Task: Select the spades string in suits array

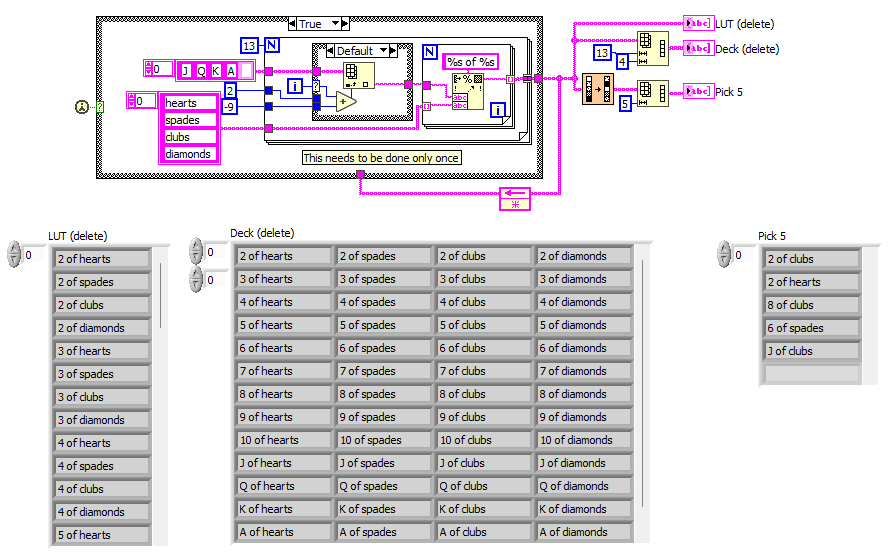Action: tap(190, 120)
